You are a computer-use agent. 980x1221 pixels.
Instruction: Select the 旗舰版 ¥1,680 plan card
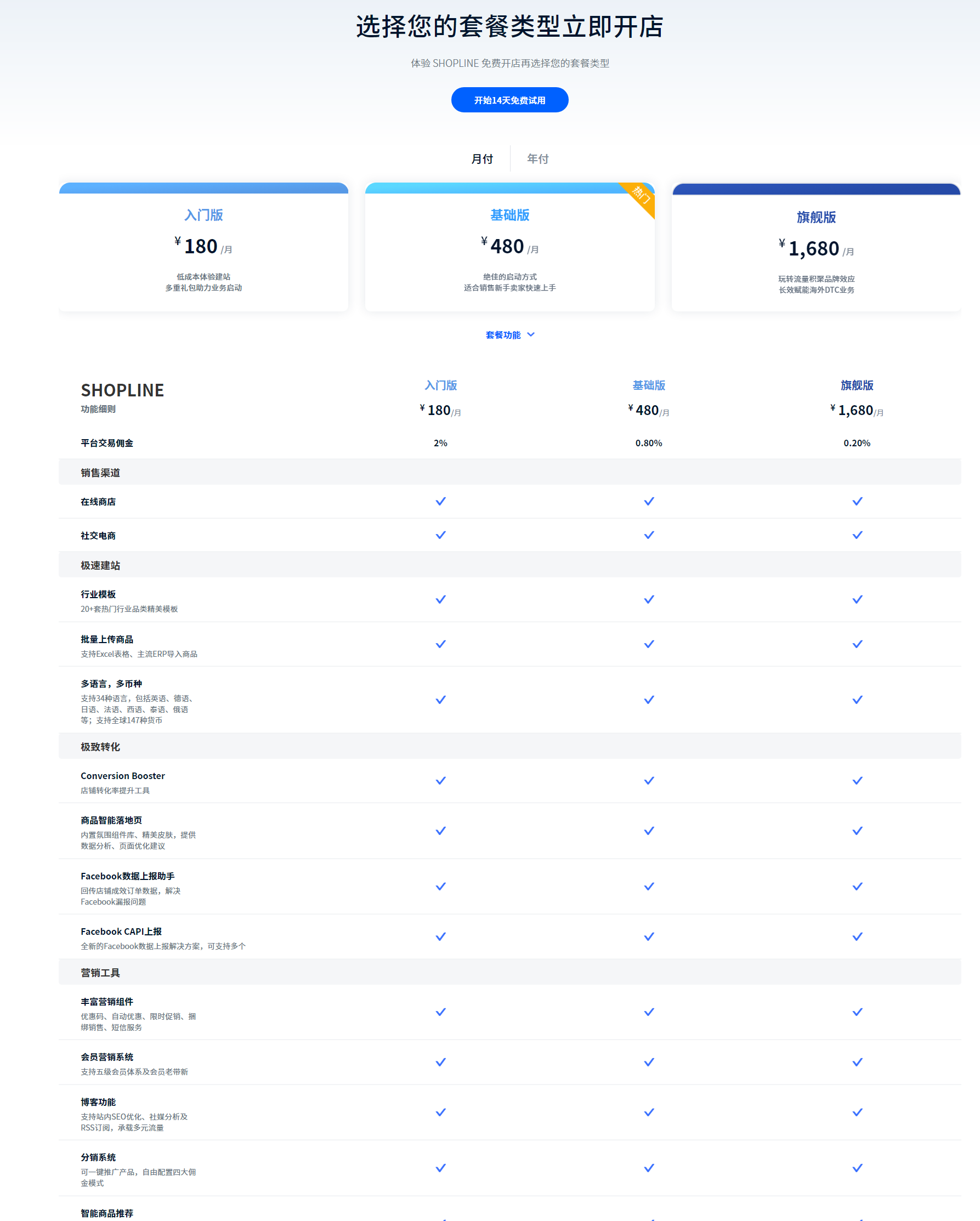click(815, 249)
